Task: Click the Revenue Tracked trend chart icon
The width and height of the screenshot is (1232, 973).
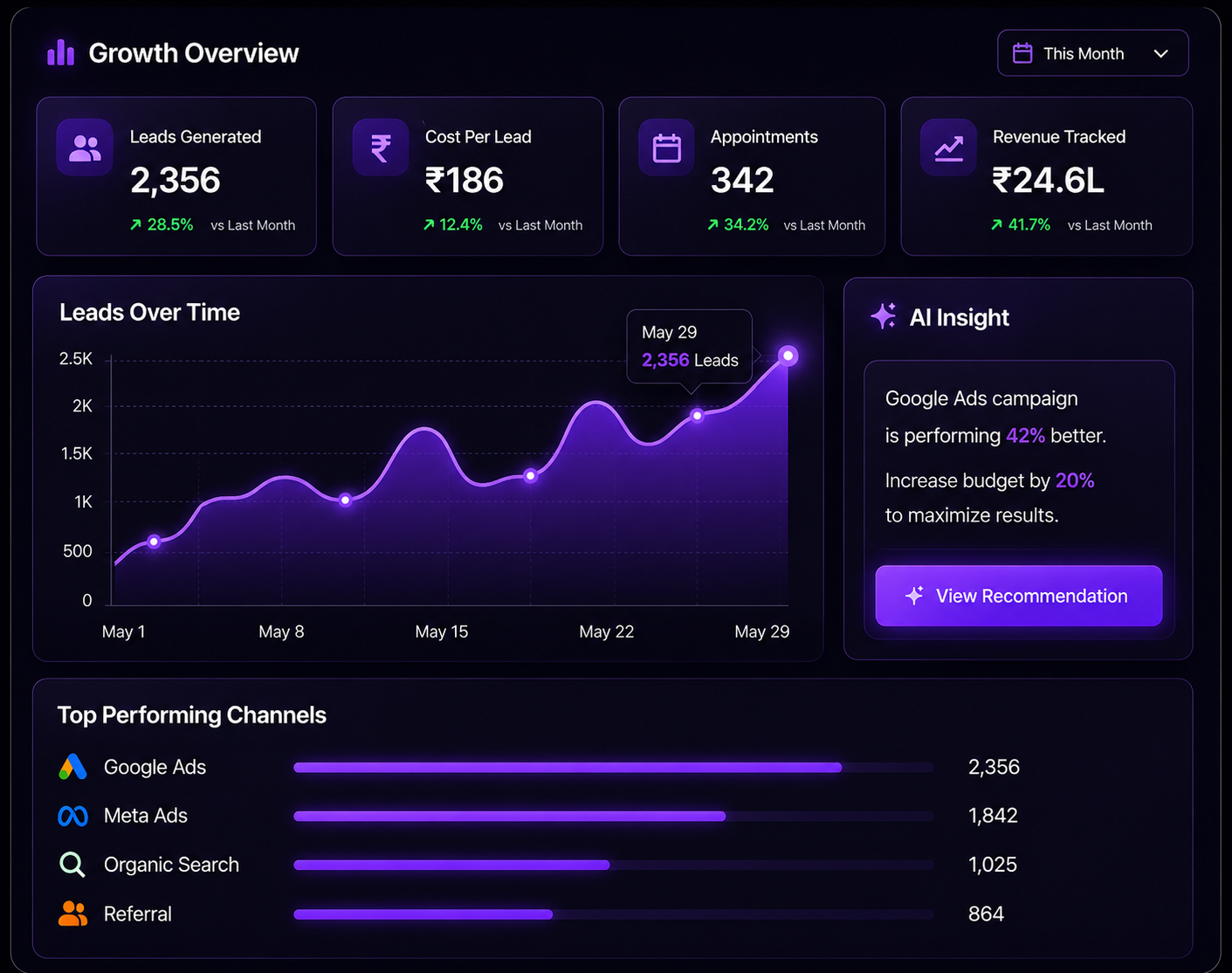Action: [x=949, y=148]
